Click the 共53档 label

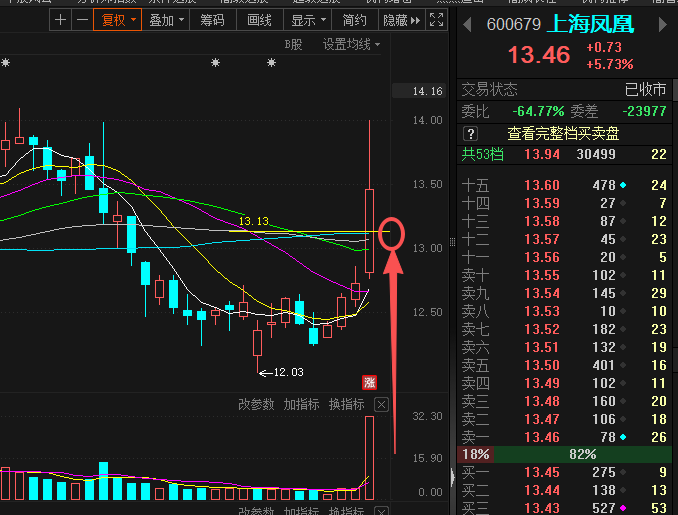click(x=482, y=154)
